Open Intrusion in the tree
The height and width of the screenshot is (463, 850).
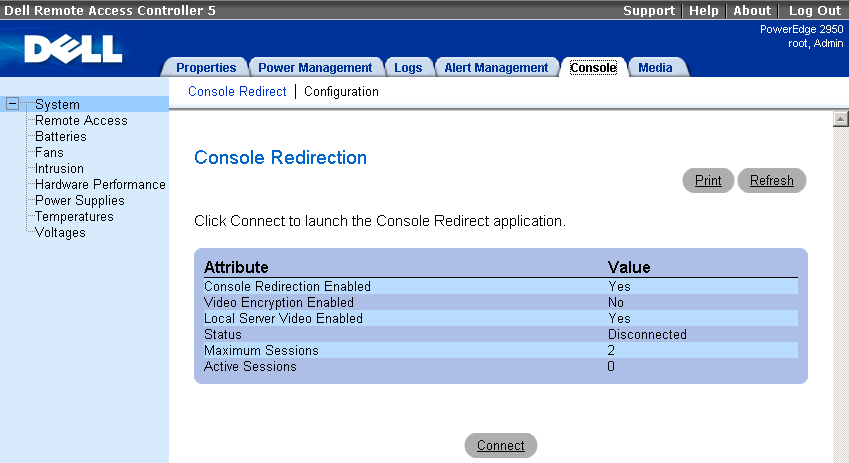[59, 168]
